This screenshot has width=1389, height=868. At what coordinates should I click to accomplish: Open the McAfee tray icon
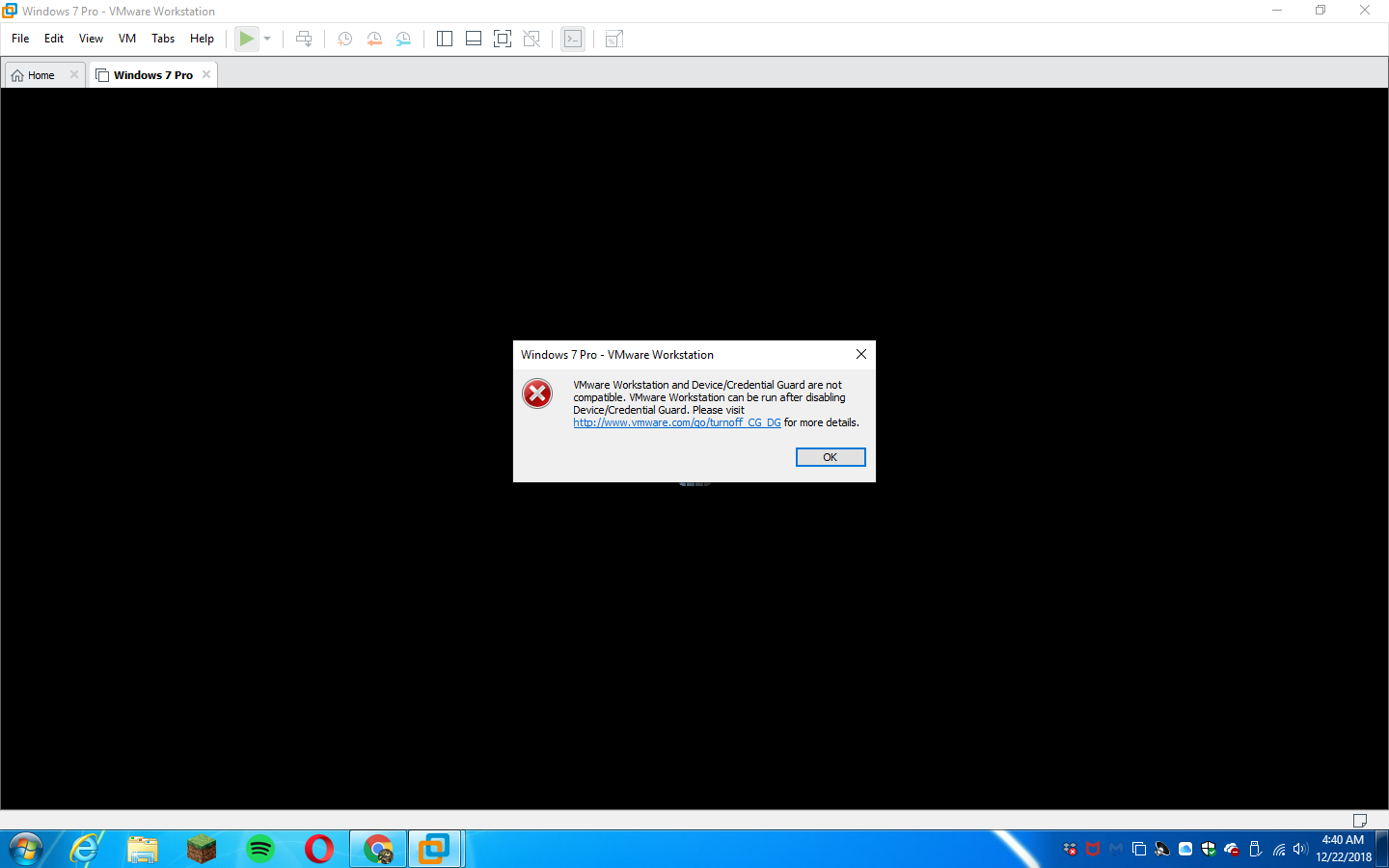pyautogui.click(x=1093, y=849)
